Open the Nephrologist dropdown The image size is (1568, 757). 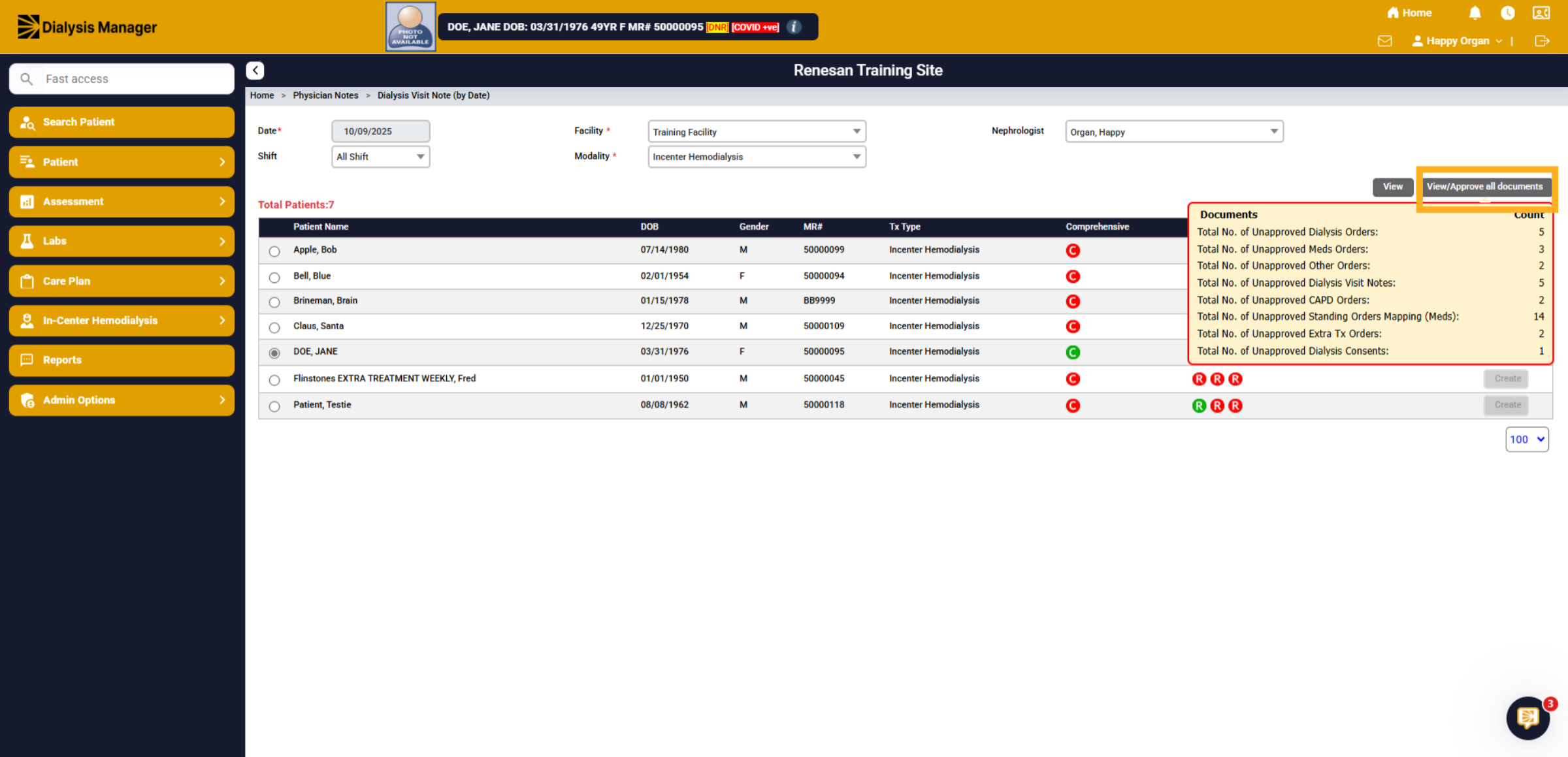tap(1174, 132)
